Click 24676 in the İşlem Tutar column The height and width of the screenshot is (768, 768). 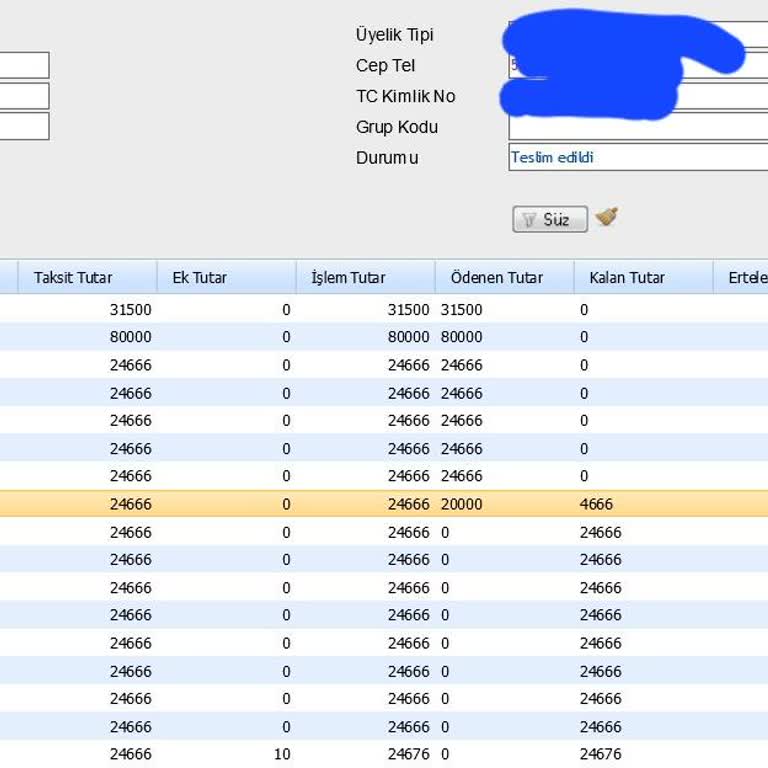coord(408,754)
